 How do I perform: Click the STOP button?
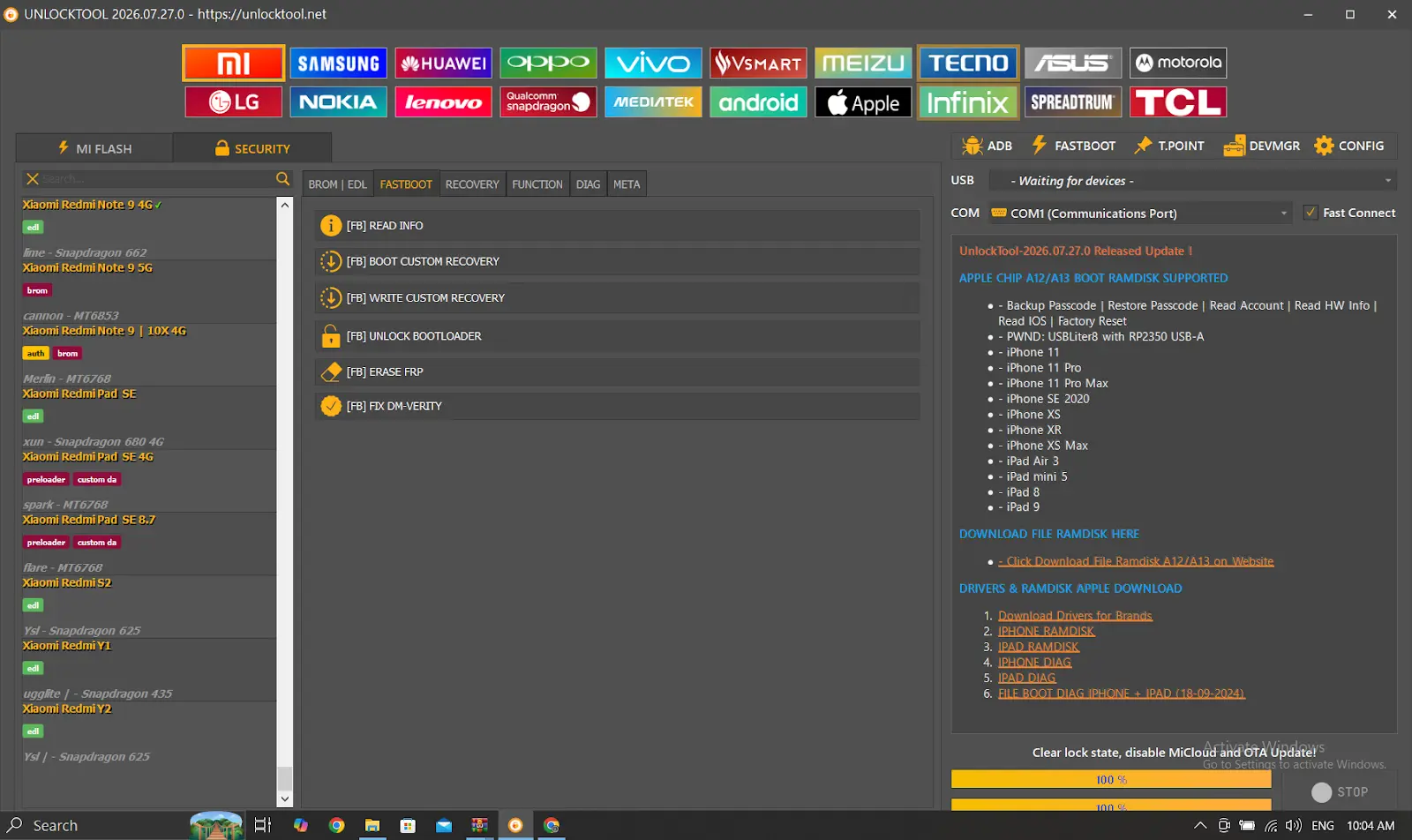tap(1340, 792)
